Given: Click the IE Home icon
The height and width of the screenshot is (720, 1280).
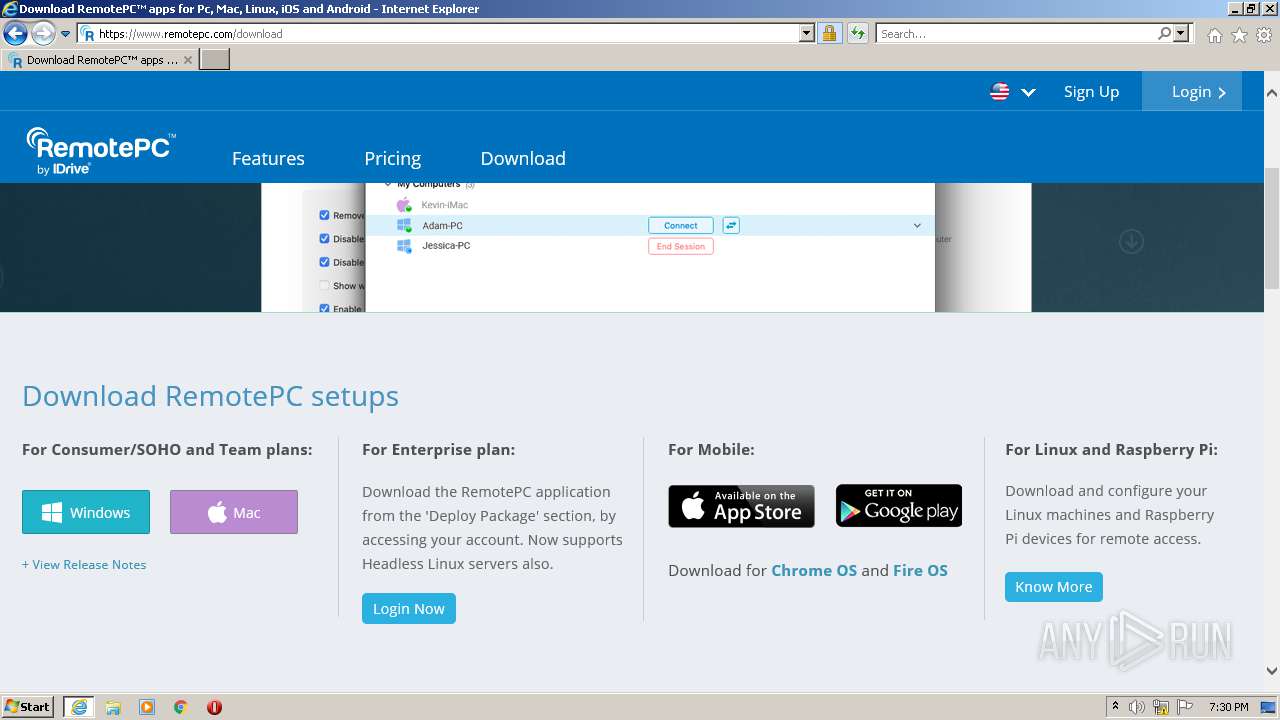Looking at the screenshot, I should point(1214,35).
